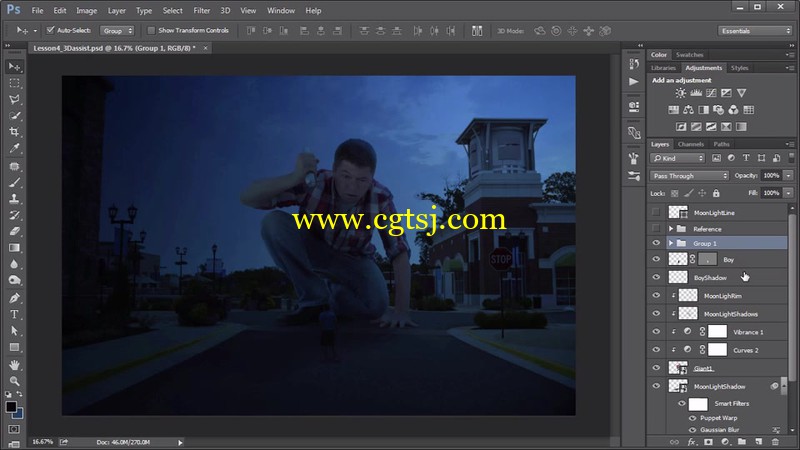Image resolution: width=800 pixels, height=450 pixels.
Task: Click the zoom percentage field 16.67%
Action: click(43, 442)
